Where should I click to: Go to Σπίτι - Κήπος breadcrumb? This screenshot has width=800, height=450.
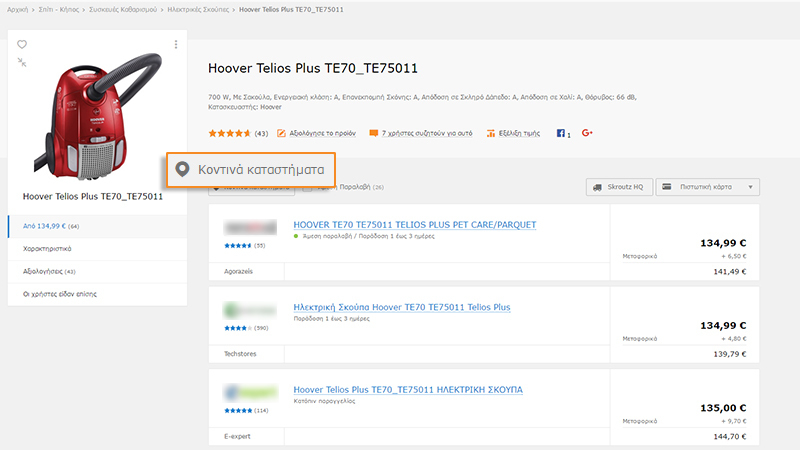coord(59,10)
